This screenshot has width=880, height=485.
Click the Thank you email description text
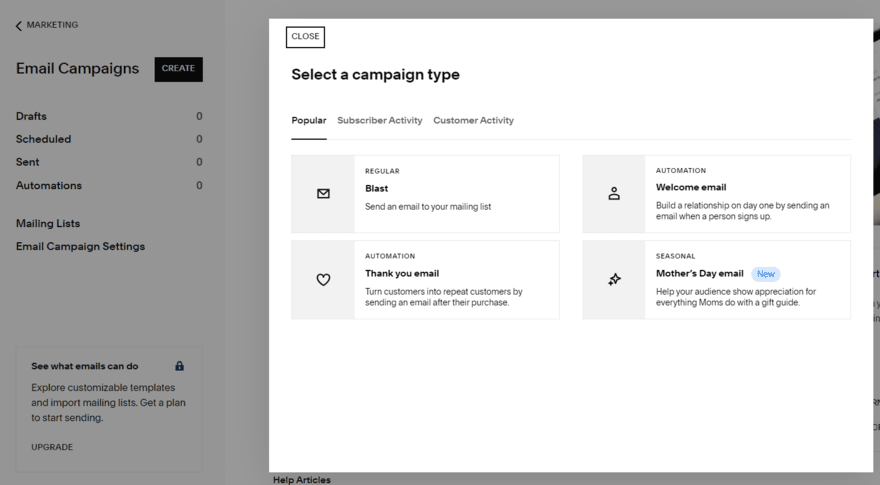(x=444, y=297)
